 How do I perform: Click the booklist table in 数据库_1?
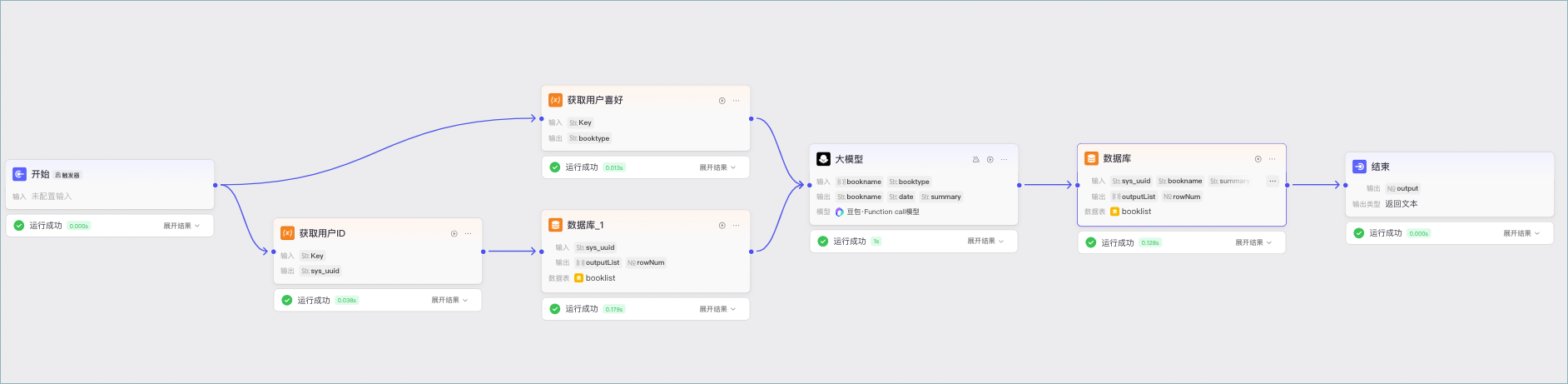[595, 278]
